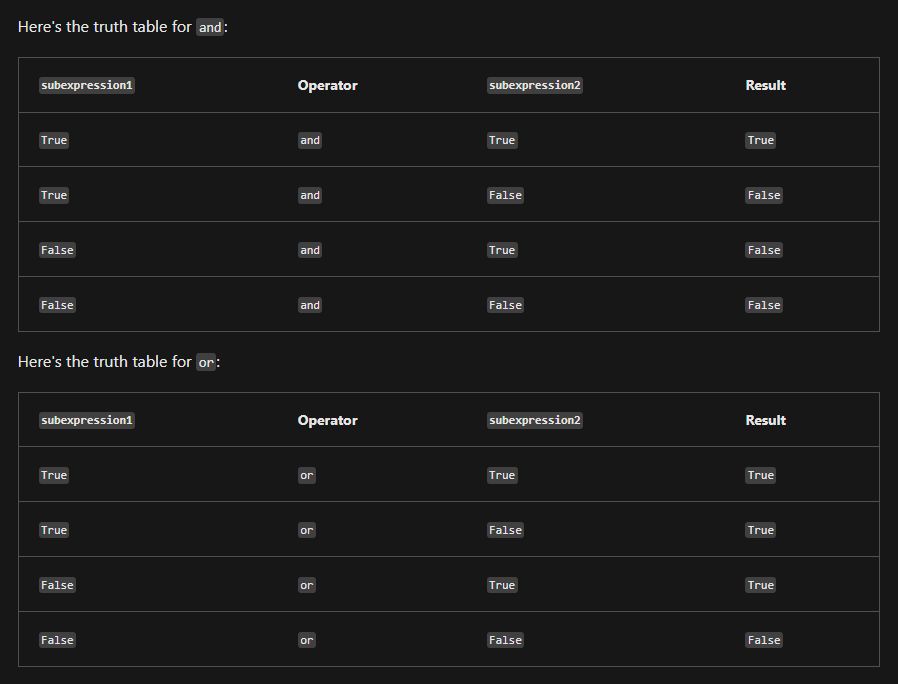Click True subexpression2 in False and True row
The image size is (898, 684).
(502, 250)
